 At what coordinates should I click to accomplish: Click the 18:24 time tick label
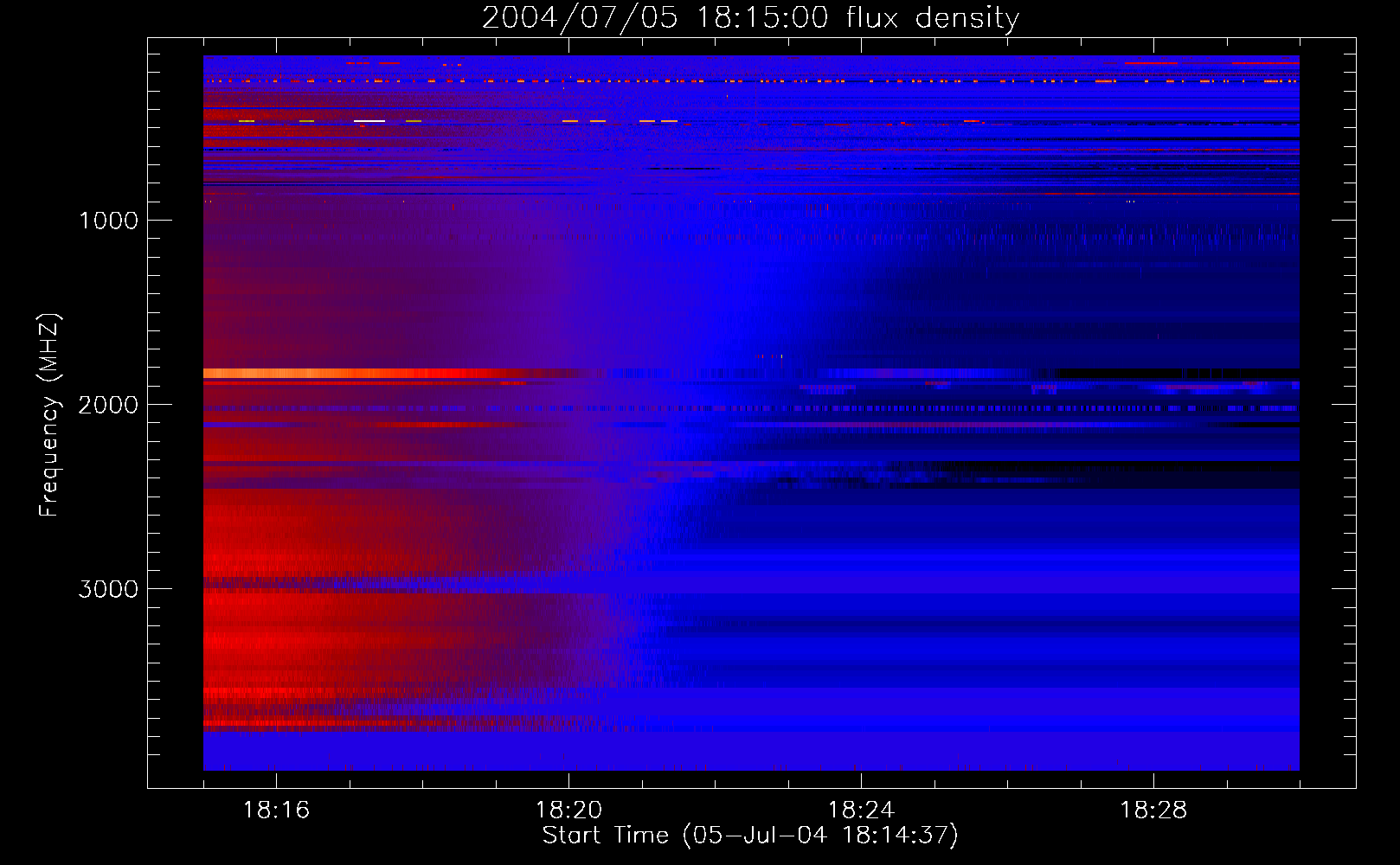861,811
